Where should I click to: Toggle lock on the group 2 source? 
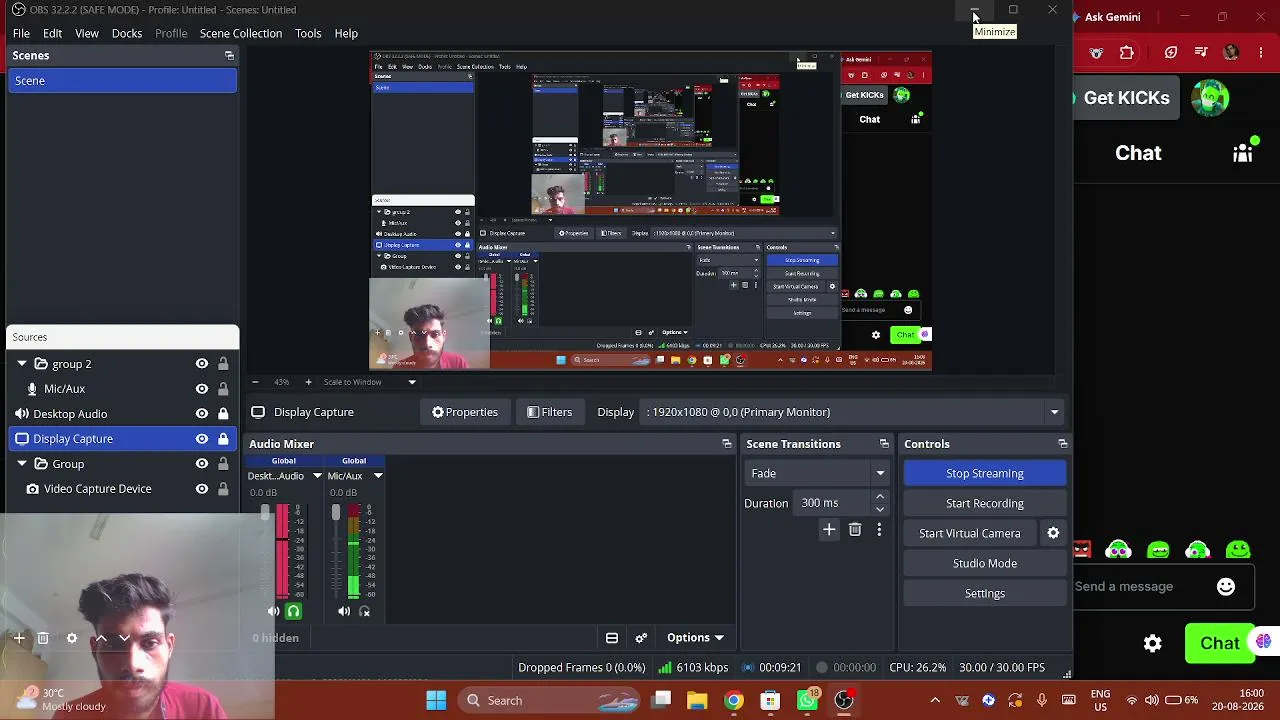pyautogui.click(x=223, y=364)
